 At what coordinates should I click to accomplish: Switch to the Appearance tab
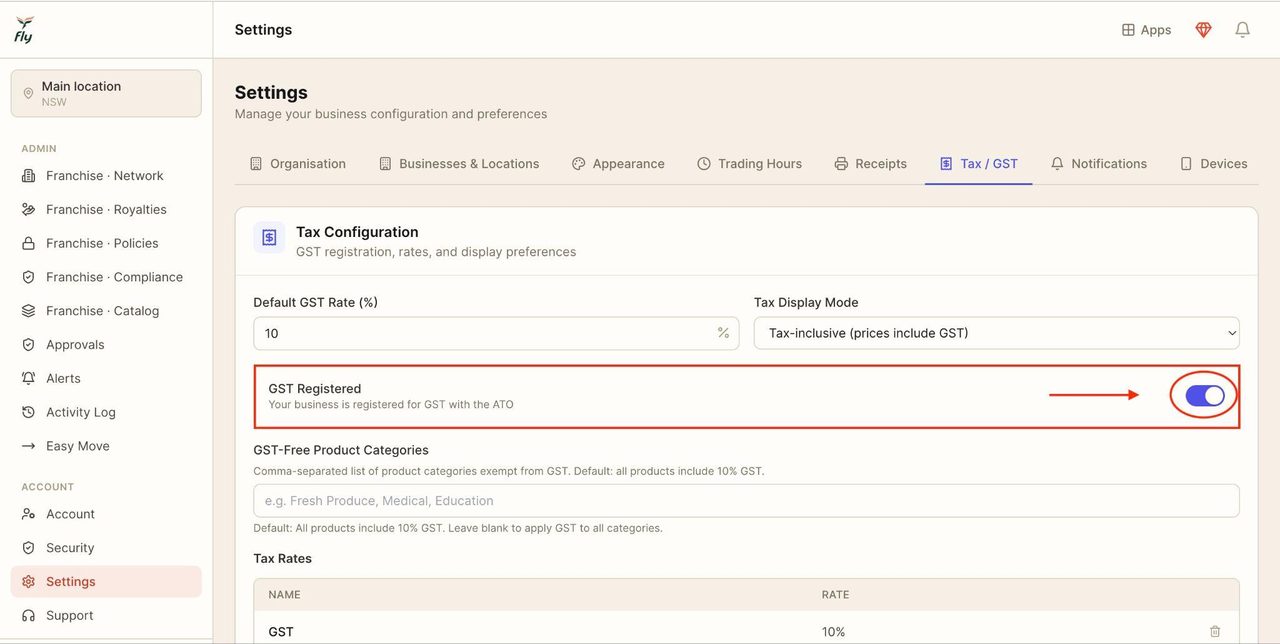point(618,164)
